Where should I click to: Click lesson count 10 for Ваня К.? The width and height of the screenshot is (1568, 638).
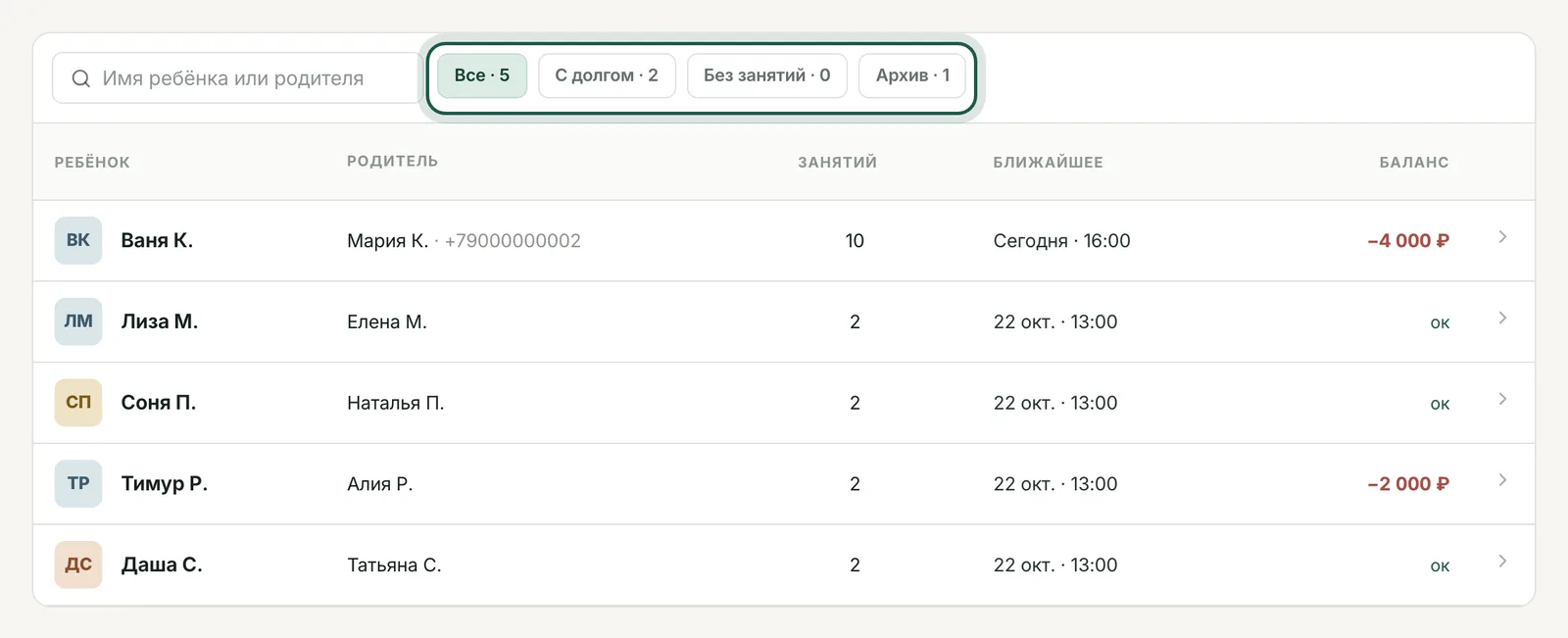point(855,241)
